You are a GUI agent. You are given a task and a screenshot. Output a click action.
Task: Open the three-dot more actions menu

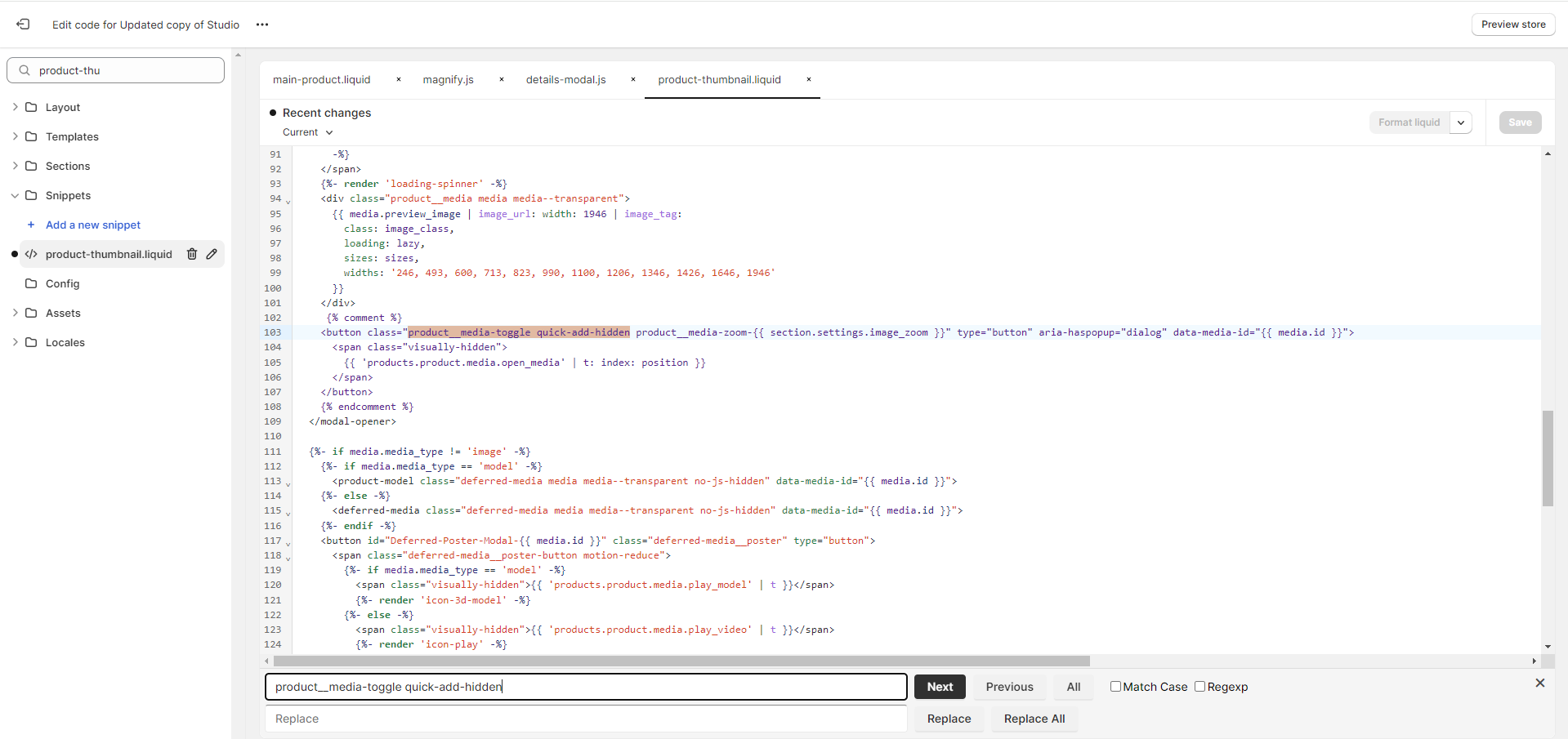click(262, 24)
